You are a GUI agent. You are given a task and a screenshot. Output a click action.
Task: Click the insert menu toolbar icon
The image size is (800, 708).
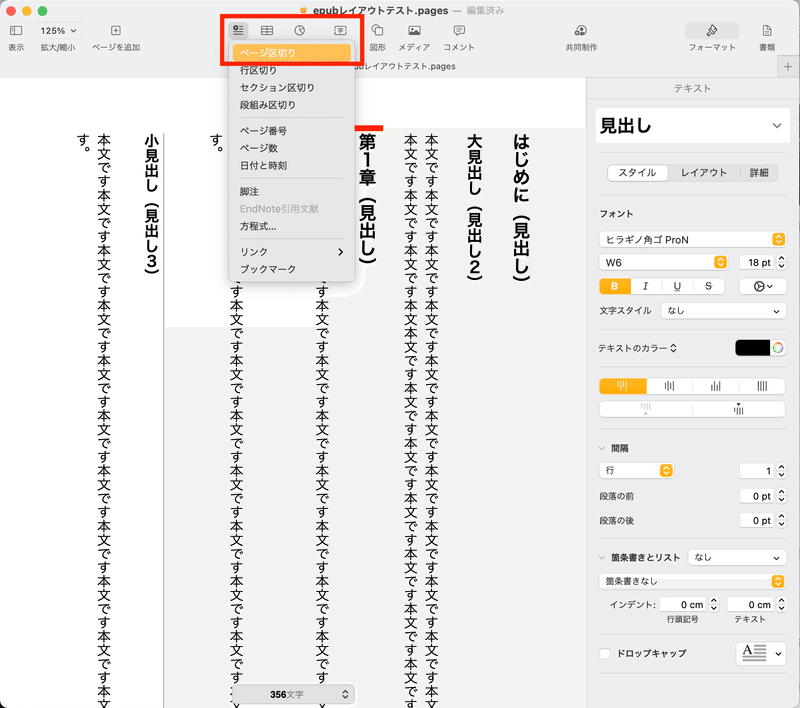(238, 31)
